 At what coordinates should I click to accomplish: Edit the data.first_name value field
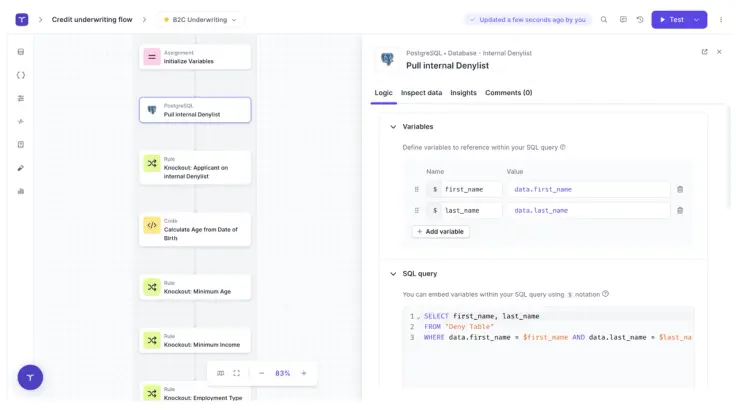(589, 189)
